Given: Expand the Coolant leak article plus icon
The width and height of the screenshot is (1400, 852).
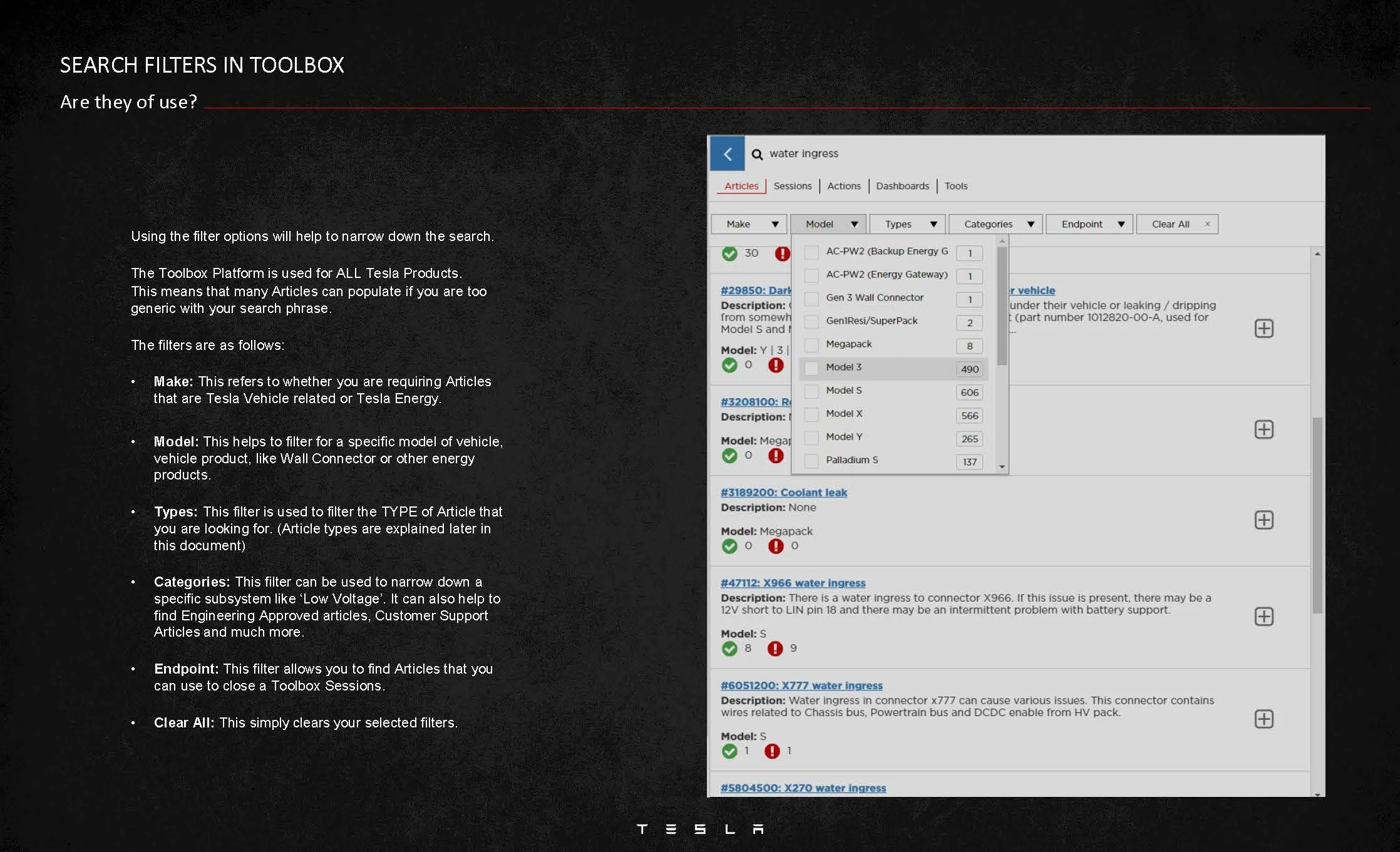Looking at the screenshot, I should [1264, 520].
